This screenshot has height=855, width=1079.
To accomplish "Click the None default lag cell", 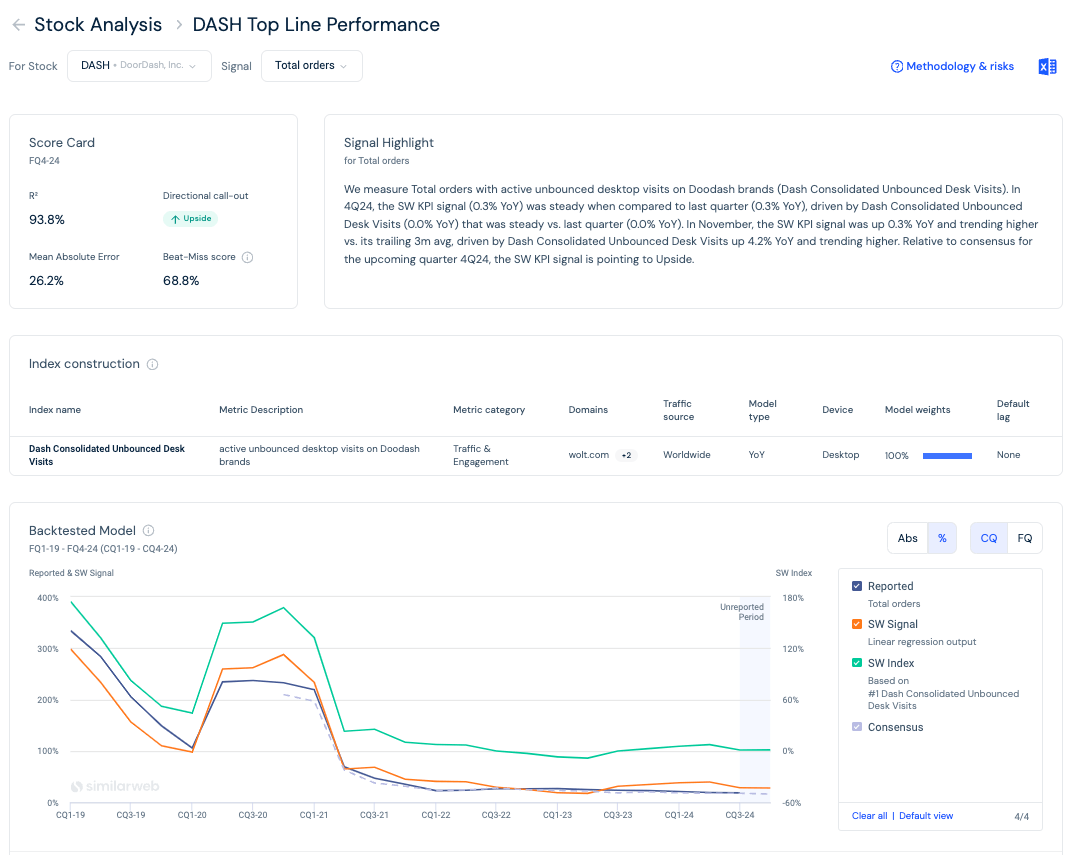I will (x=1008, y=455).
